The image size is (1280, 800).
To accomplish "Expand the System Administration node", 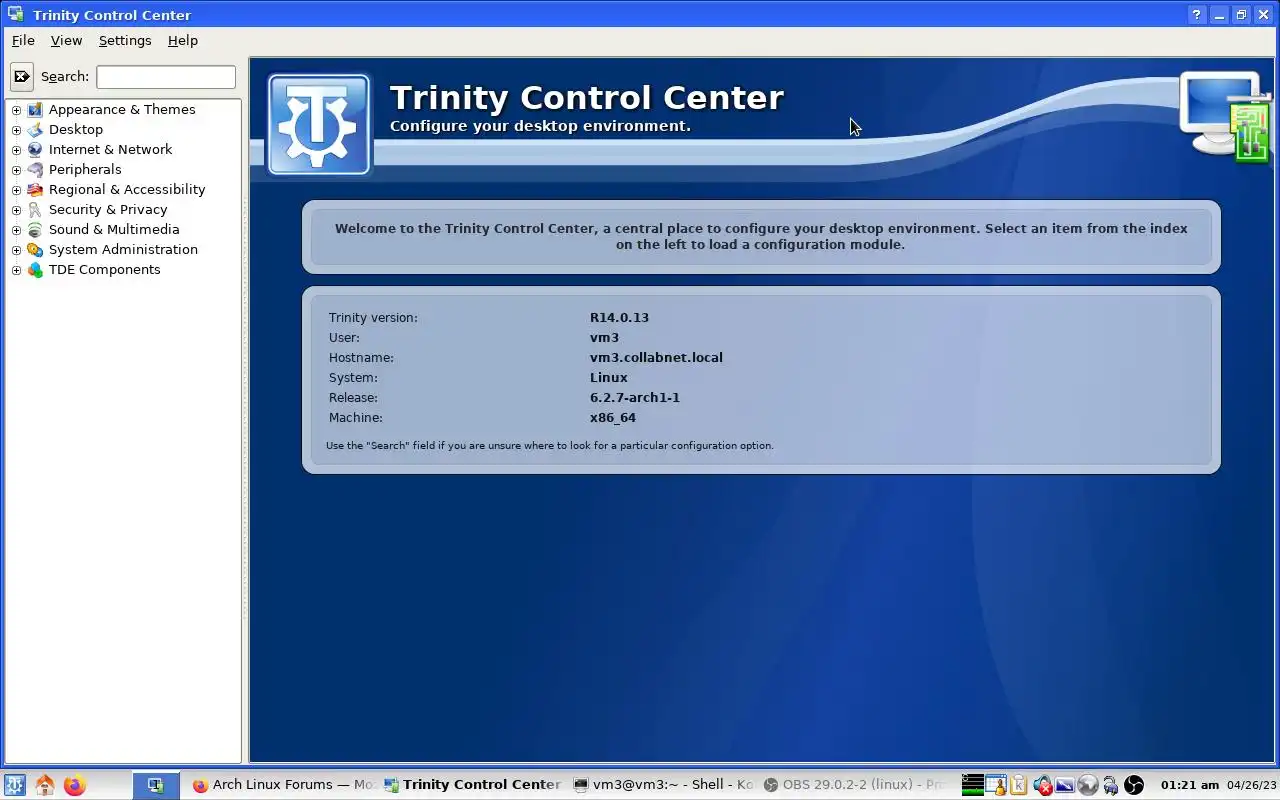I will [x=16, y=250].
